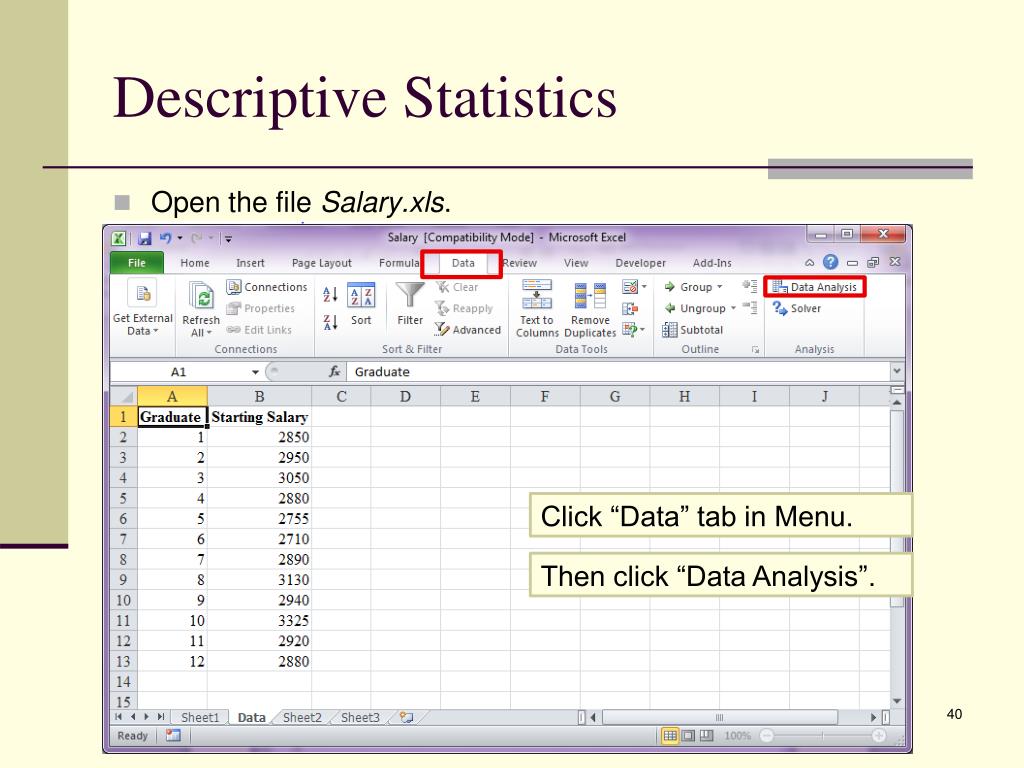This screenshot has width=1024, height=768.
Task: Select the Sheet2 worksheet tab
Action: (302, 717)
